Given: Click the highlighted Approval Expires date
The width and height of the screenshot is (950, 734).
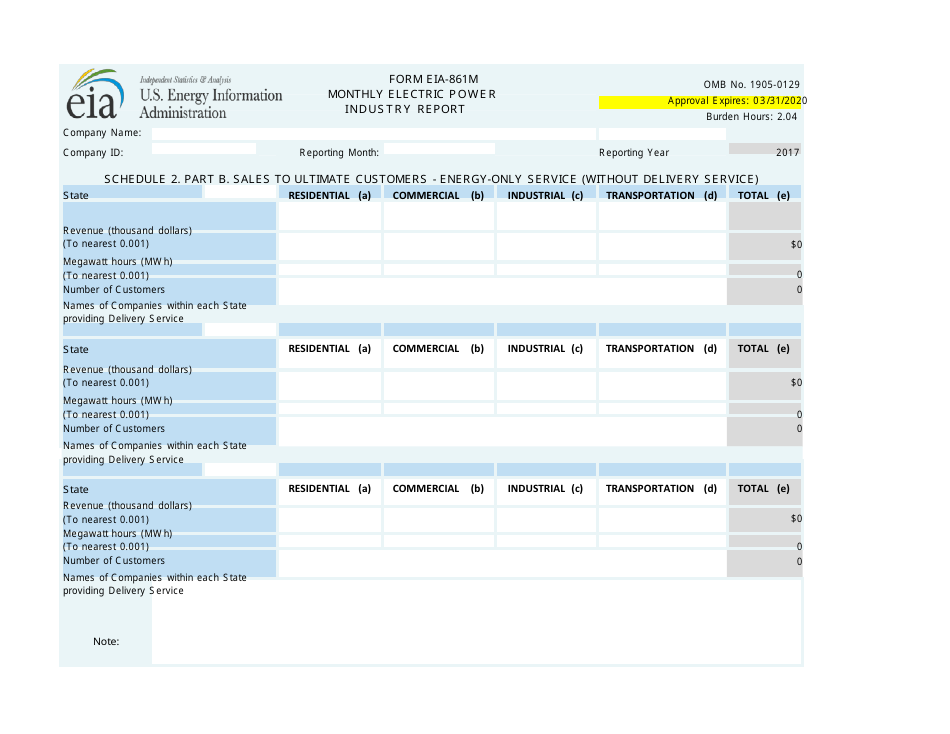Looking at the screenshot, I should 737,100.
